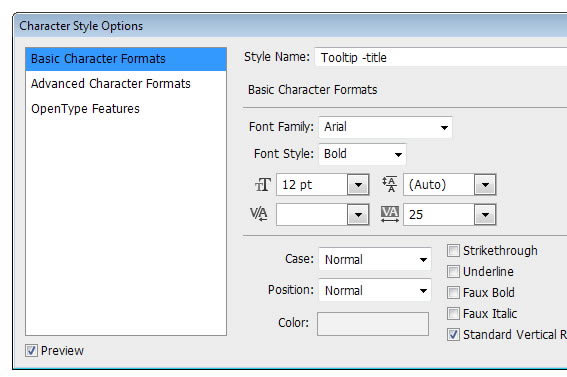
Task: Open the kerning dropdown arrow
Action: [x=358, y=215]
